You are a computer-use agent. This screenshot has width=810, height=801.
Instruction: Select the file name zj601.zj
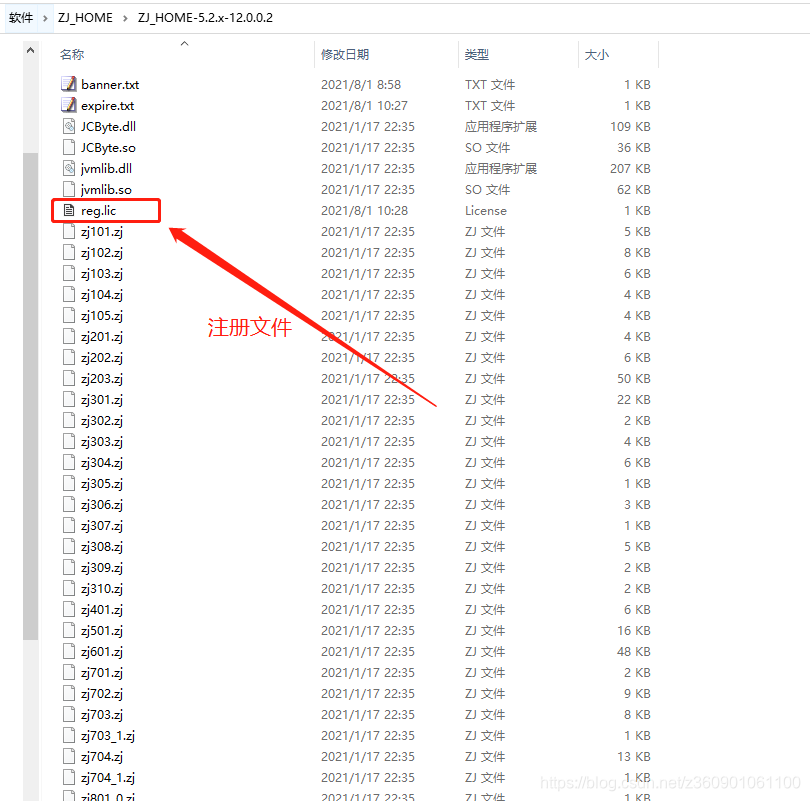click(102, 652)
